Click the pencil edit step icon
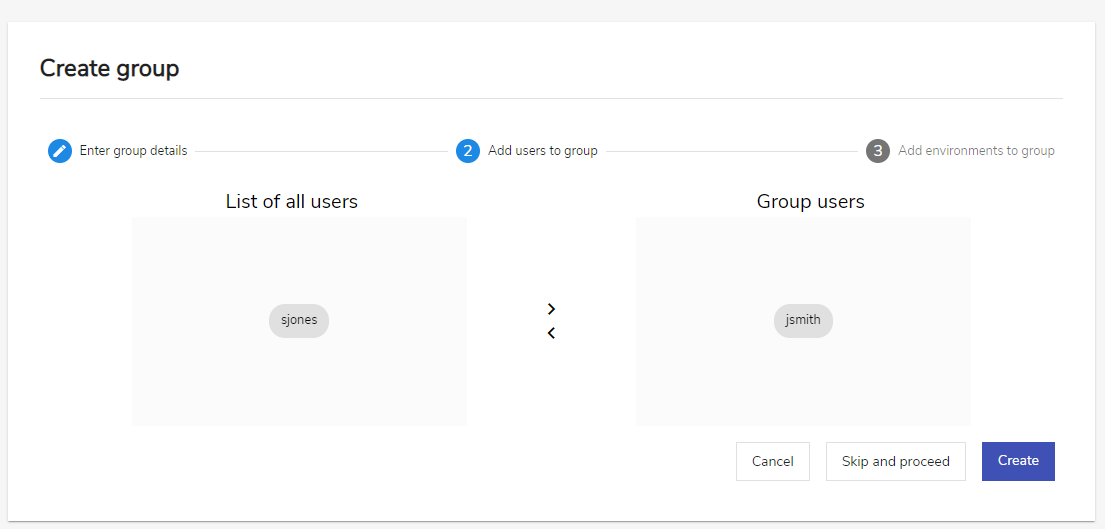 click(60, 151)
